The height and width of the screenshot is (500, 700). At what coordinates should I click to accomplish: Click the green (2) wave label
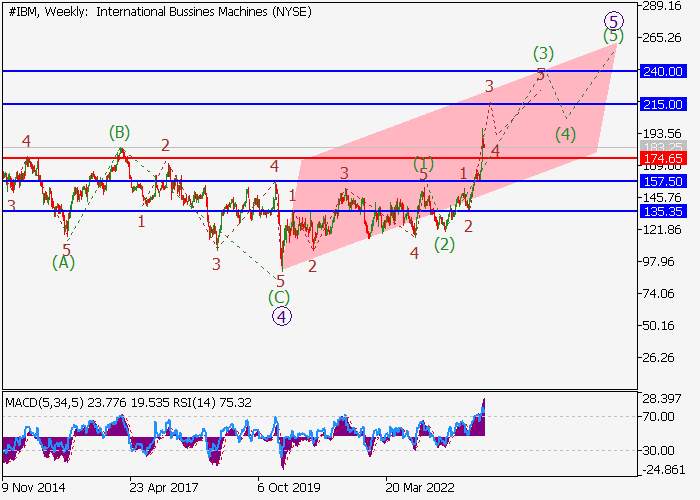(445, 245)
